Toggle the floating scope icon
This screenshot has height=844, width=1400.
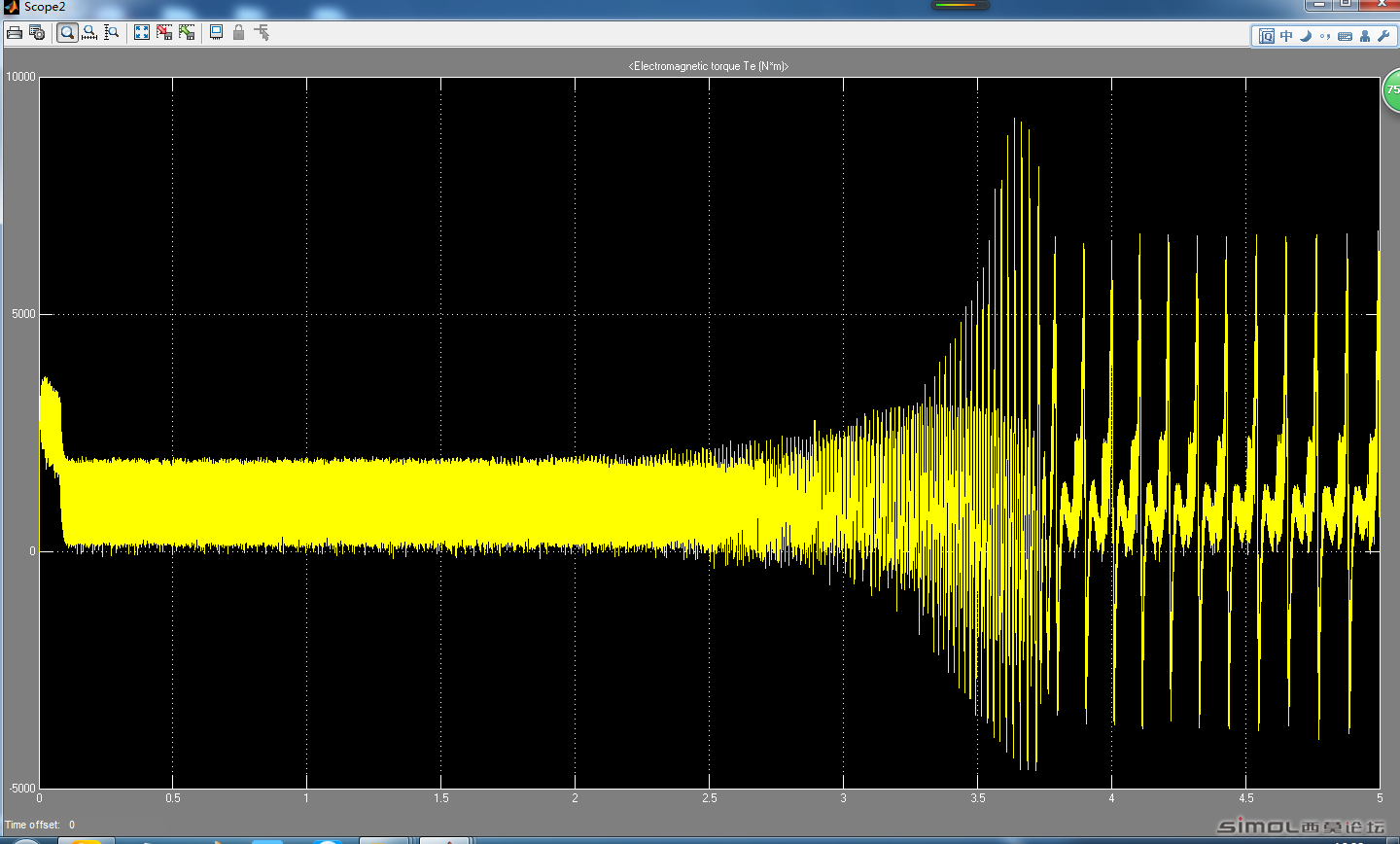coord(216,33)
